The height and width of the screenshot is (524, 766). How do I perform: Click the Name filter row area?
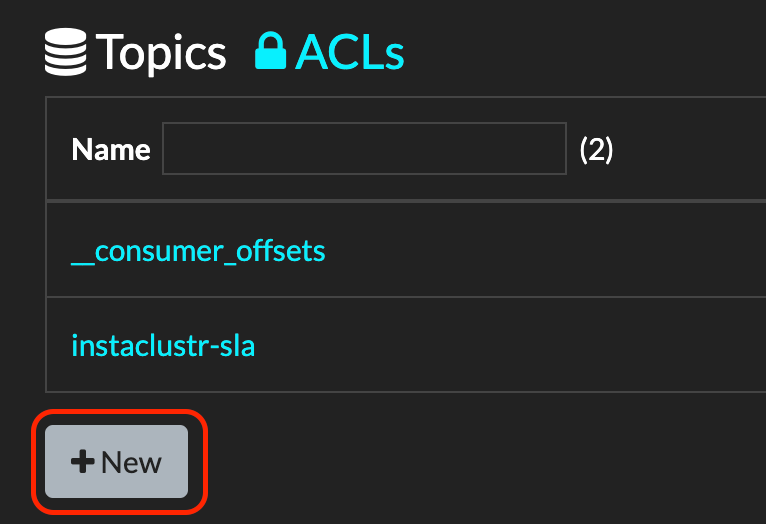point(406,149)
